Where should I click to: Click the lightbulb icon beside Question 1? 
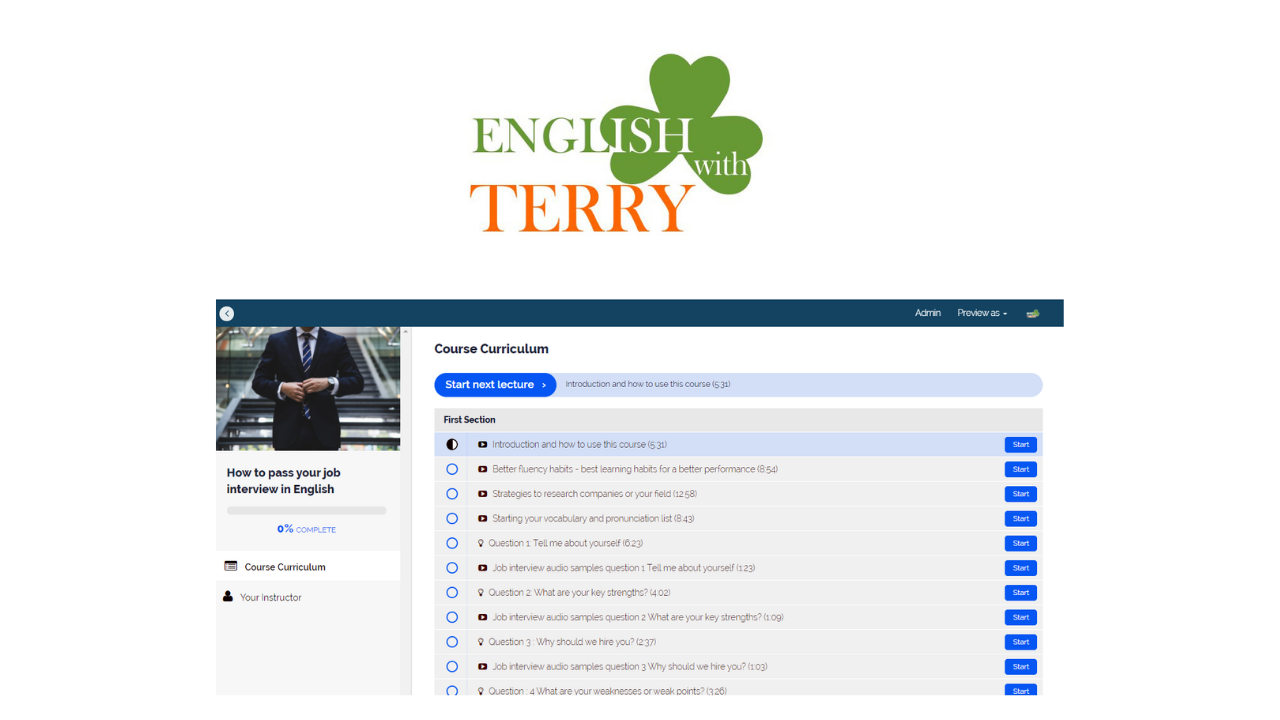coord(481,543)
